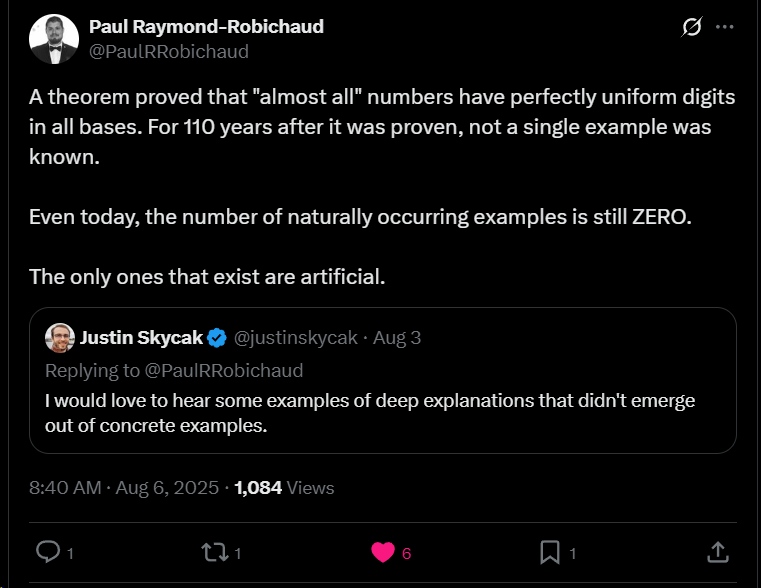Click the "Replying to @PaulRRobichaud" line
This screenshot has height=588, width=761.
click(x=173, y=370)
